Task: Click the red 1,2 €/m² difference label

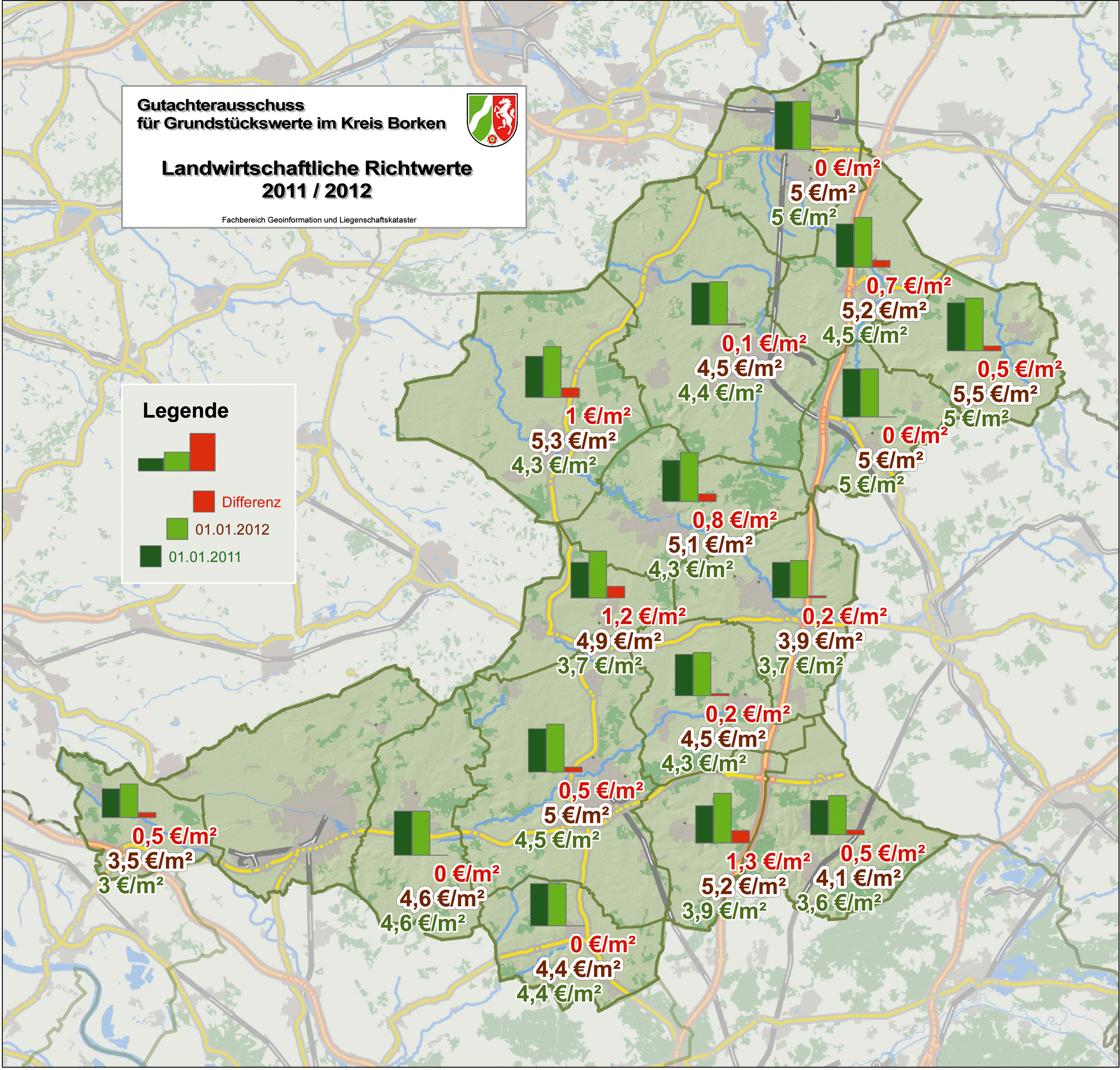Action: [x=644, y=617]
